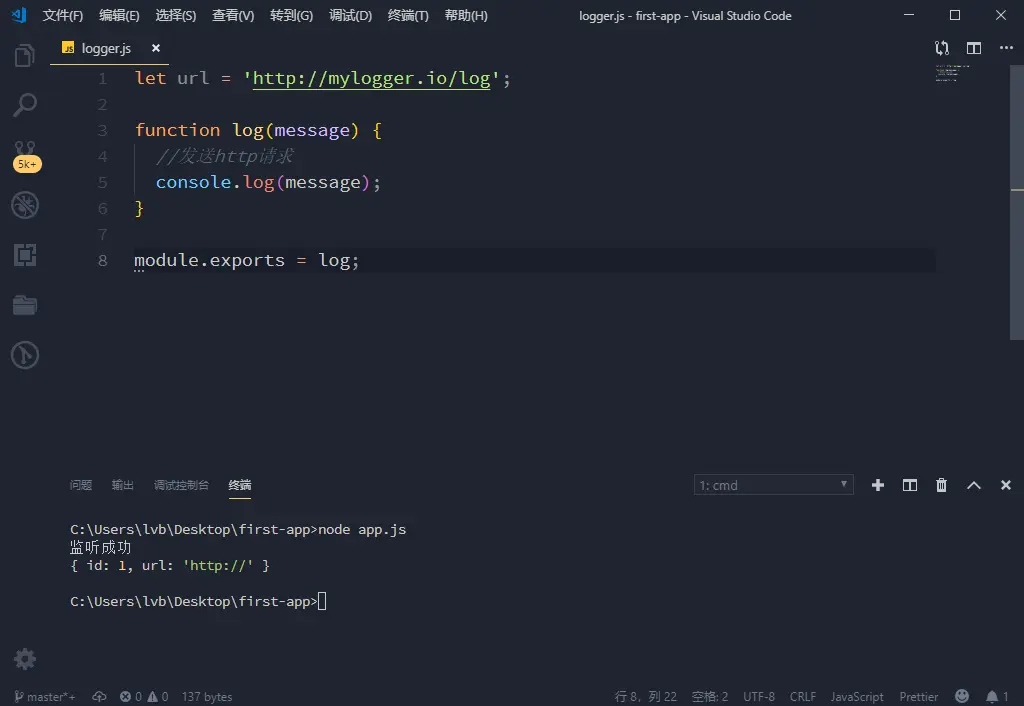Click the http://mylogger.io/log link in code
Viewport: 1024px width, 706px height.
click(x=371, y=78)
